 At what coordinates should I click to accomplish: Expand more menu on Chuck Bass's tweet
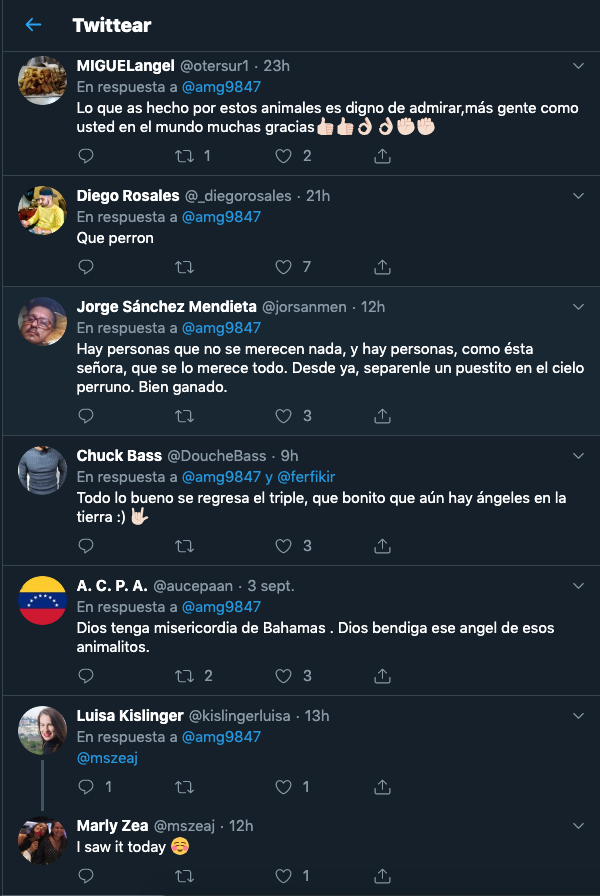pos(577,456)
